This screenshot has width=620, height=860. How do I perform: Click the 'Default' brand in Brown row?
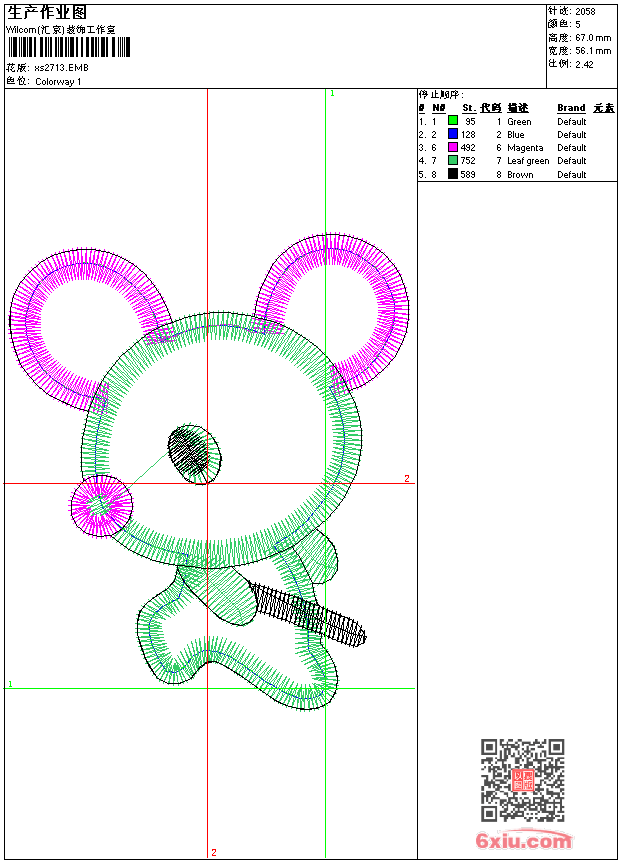(x=572, y=174)
